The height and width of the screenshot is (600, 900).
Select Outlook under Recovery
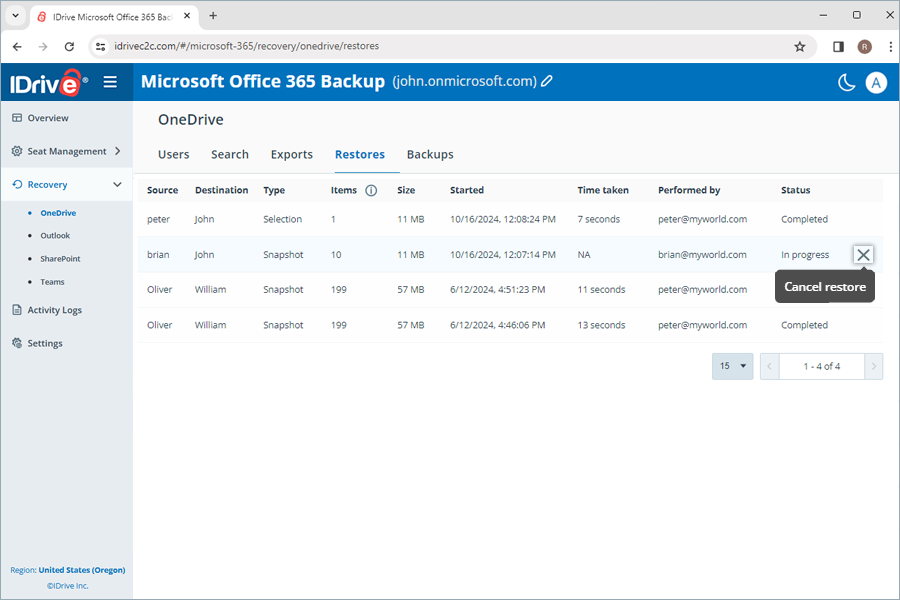55,236
